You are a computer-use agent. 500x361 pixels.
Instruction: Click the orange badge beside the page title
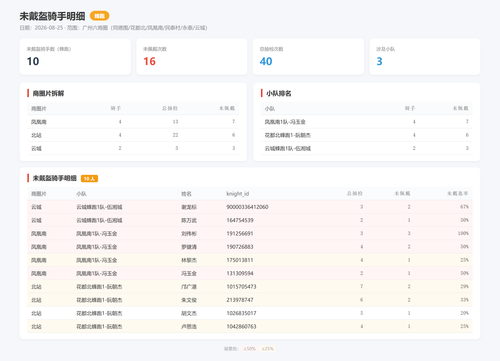click(99, 16)
